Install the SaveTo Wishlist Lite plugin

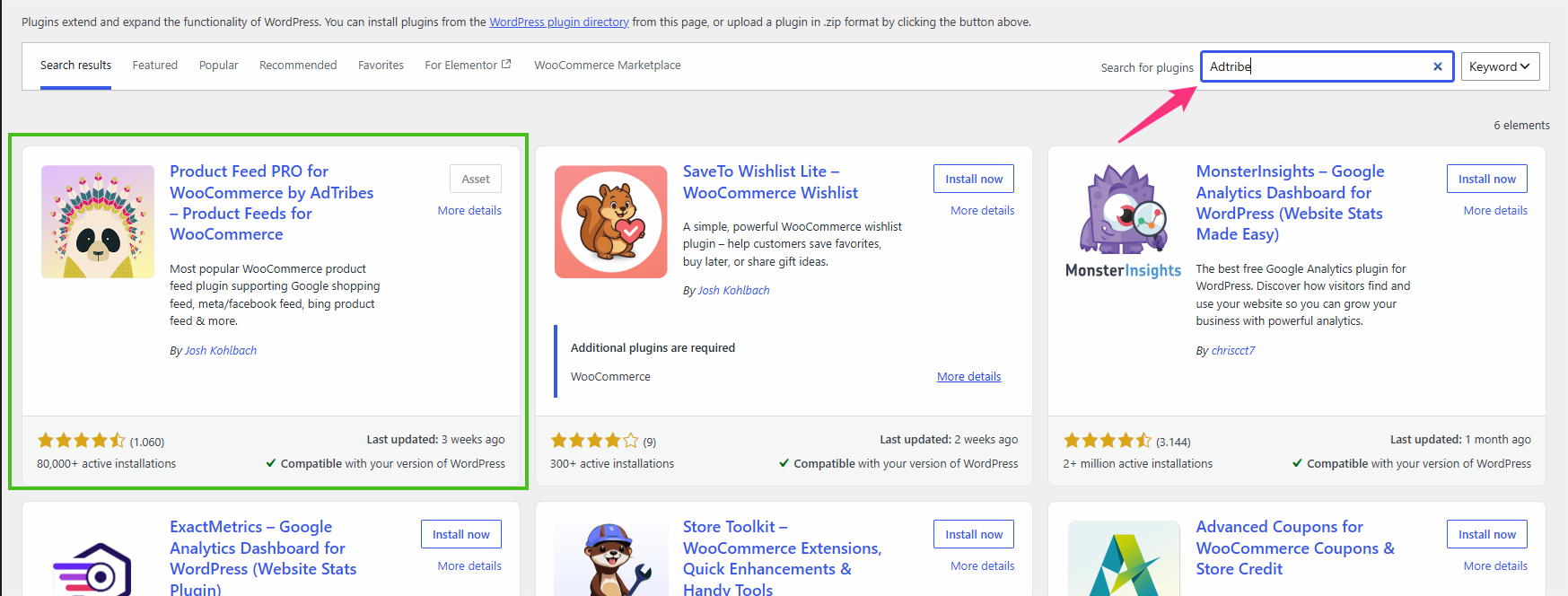(x=974, y=179)
